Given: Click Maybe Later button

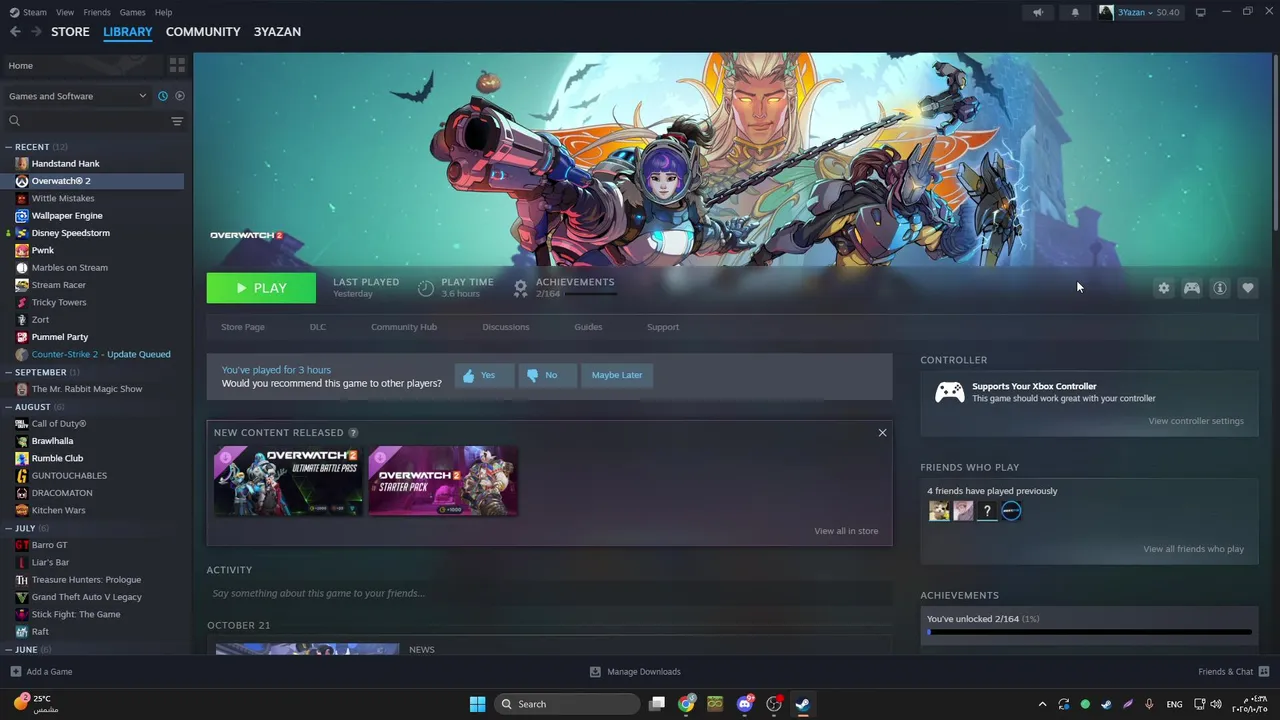Looking at the screenshot, I should (617, 375).
